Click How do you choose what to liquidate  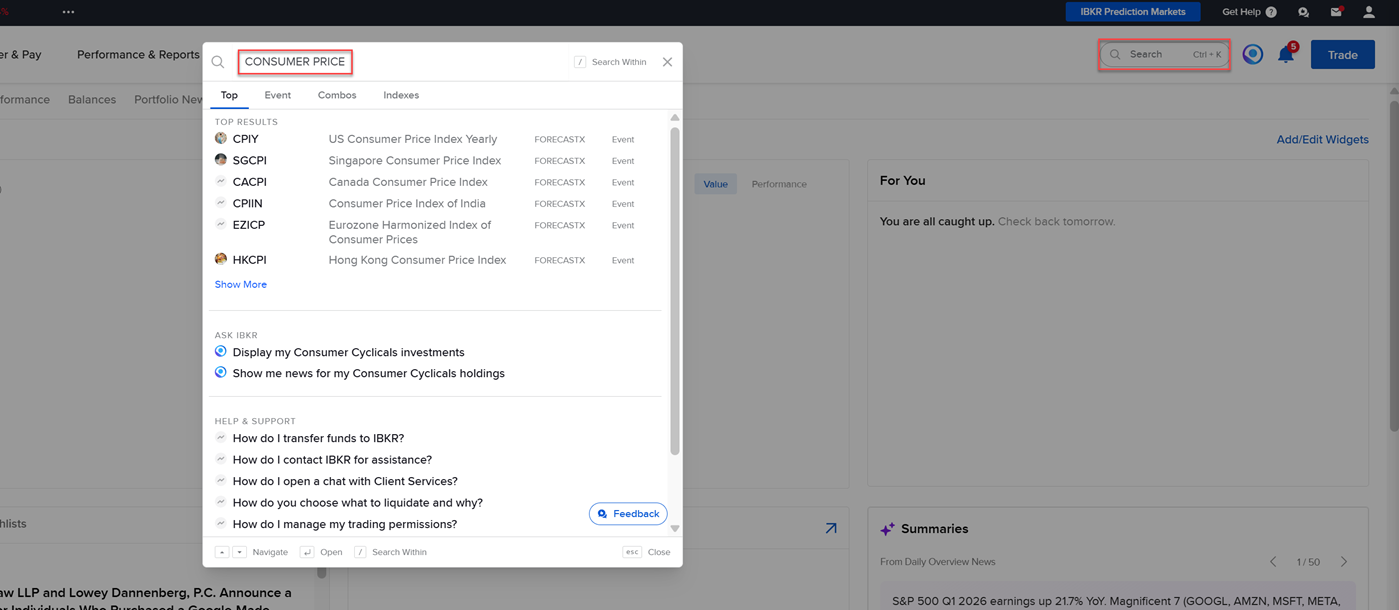click(x=357, y=503)
